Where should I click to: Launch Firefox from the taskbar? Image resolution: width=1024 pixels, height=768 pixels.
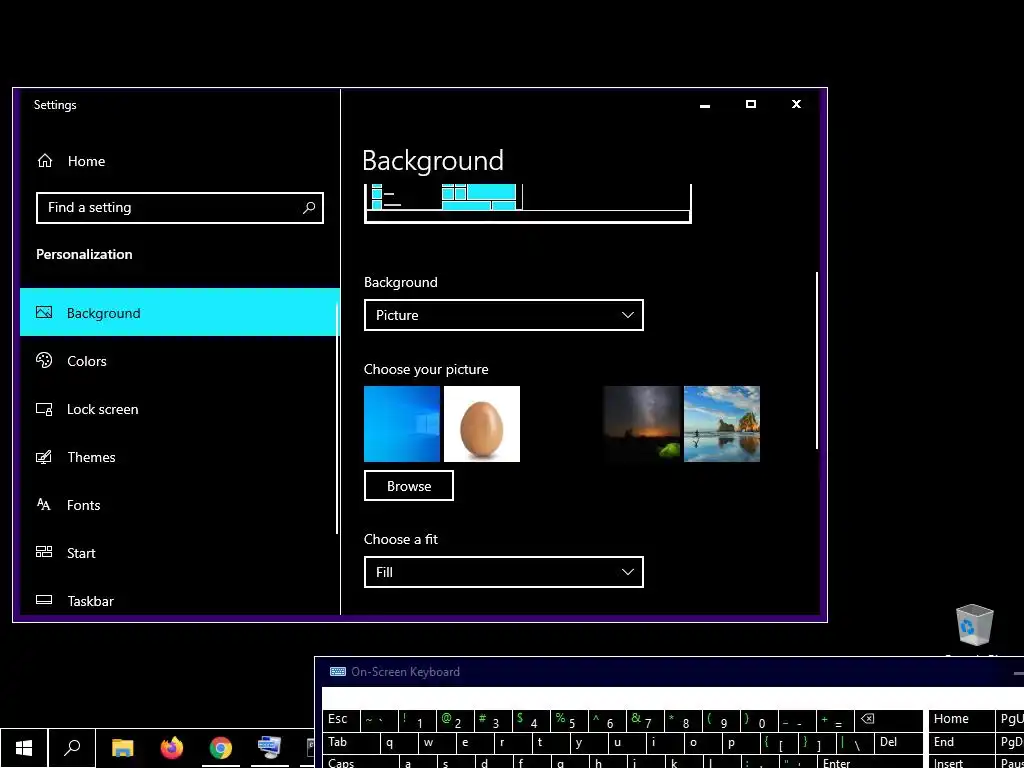[x=172, y=748]
